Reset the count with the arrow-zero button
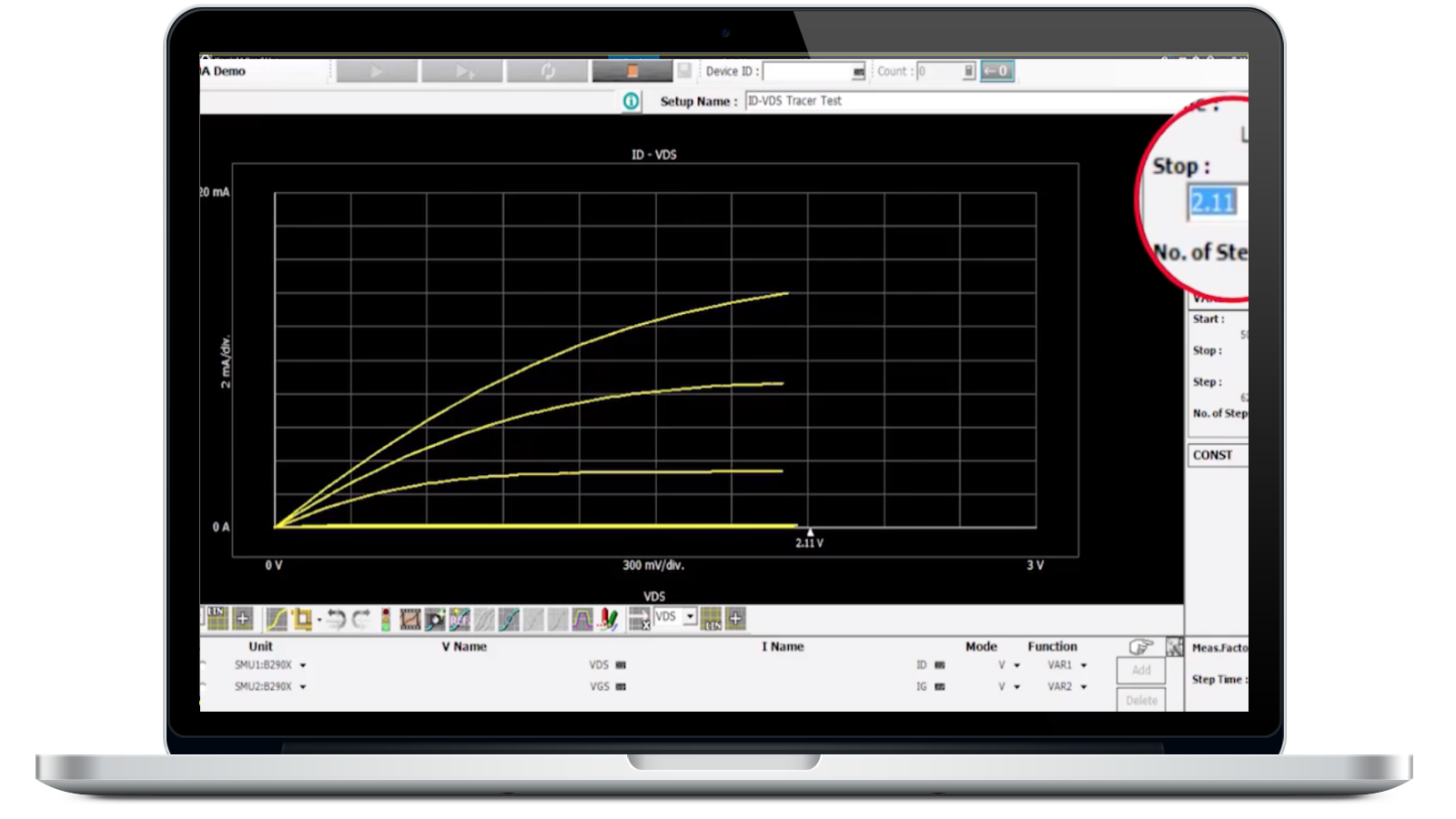This screenshot has height=819, width=1456. tap(996, 71)
